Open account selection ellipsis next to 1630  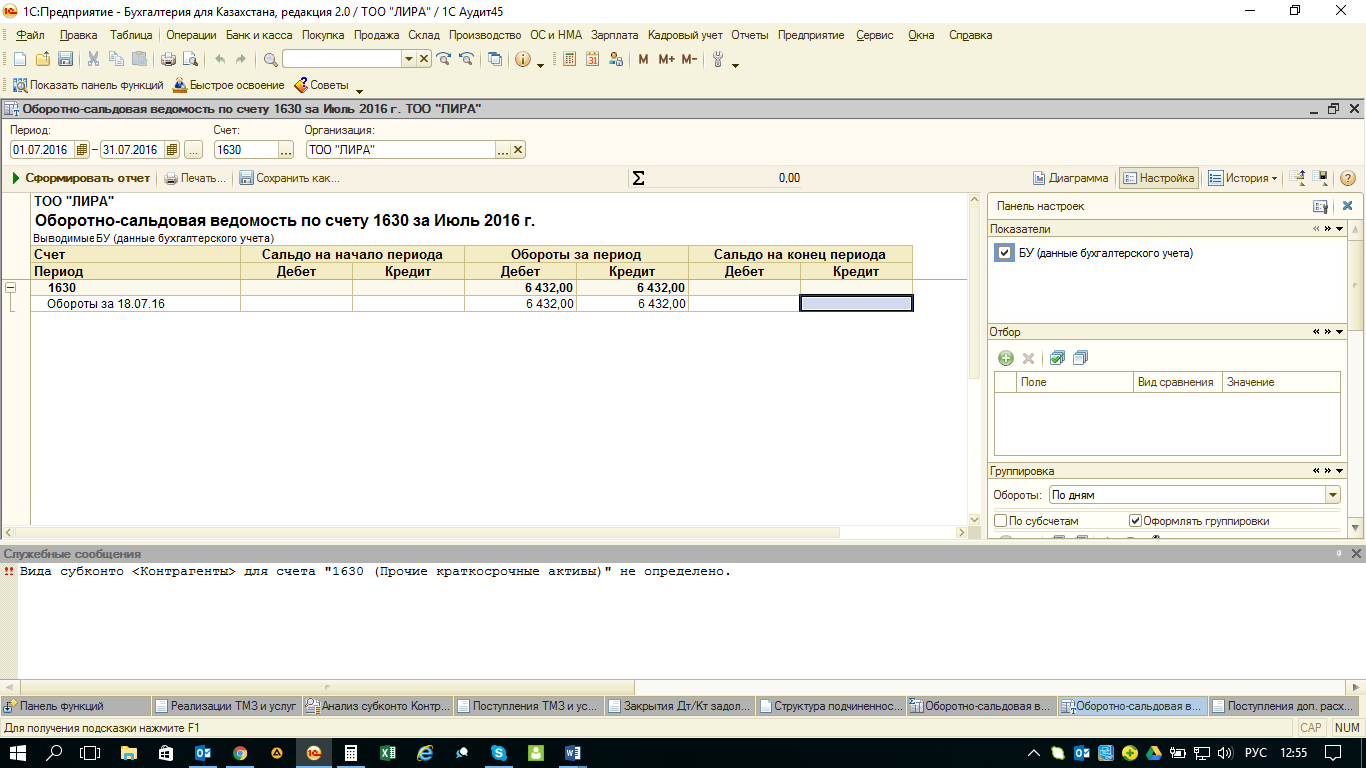[x=286, y=150]
